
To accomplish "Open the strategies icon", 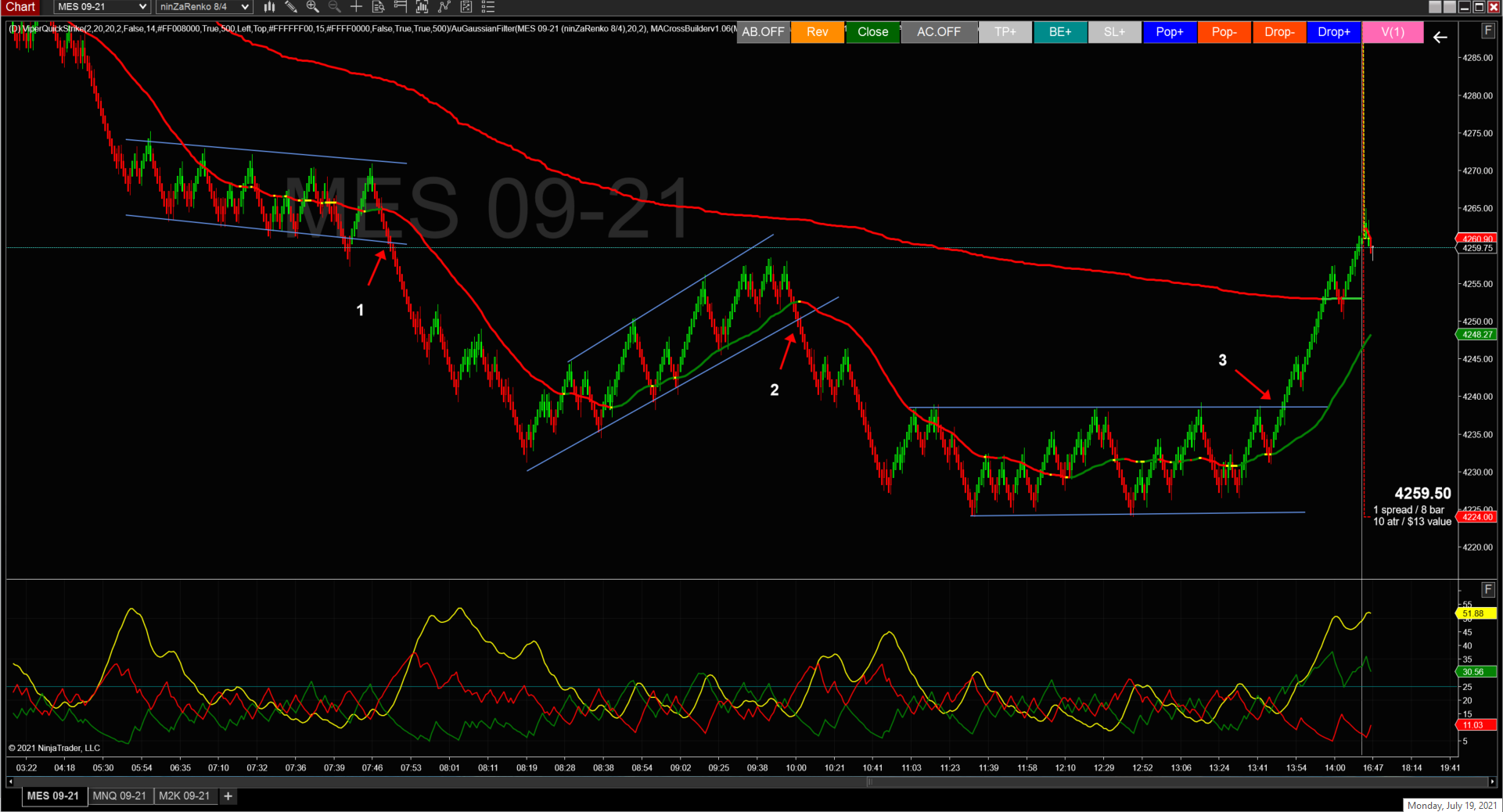I will 466,7.
